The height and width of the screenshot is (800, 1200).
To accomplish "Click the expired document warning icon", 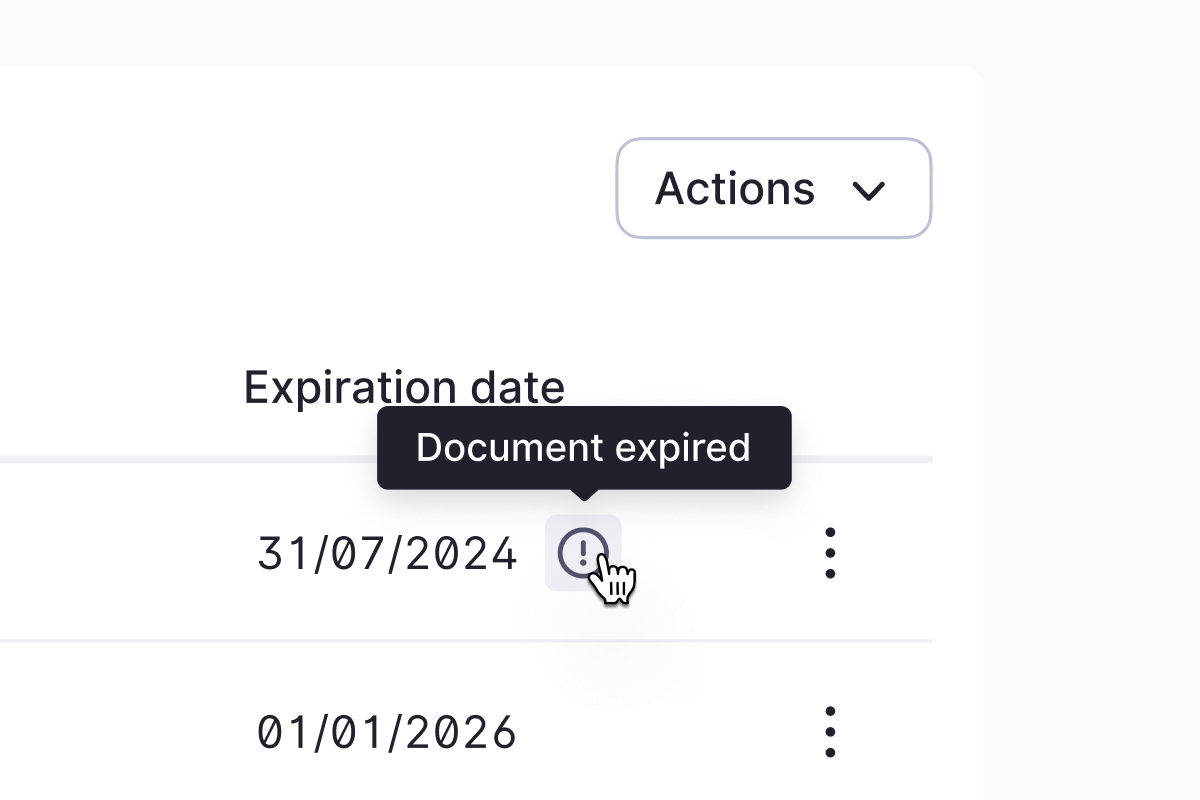I will tap(583, 553).
